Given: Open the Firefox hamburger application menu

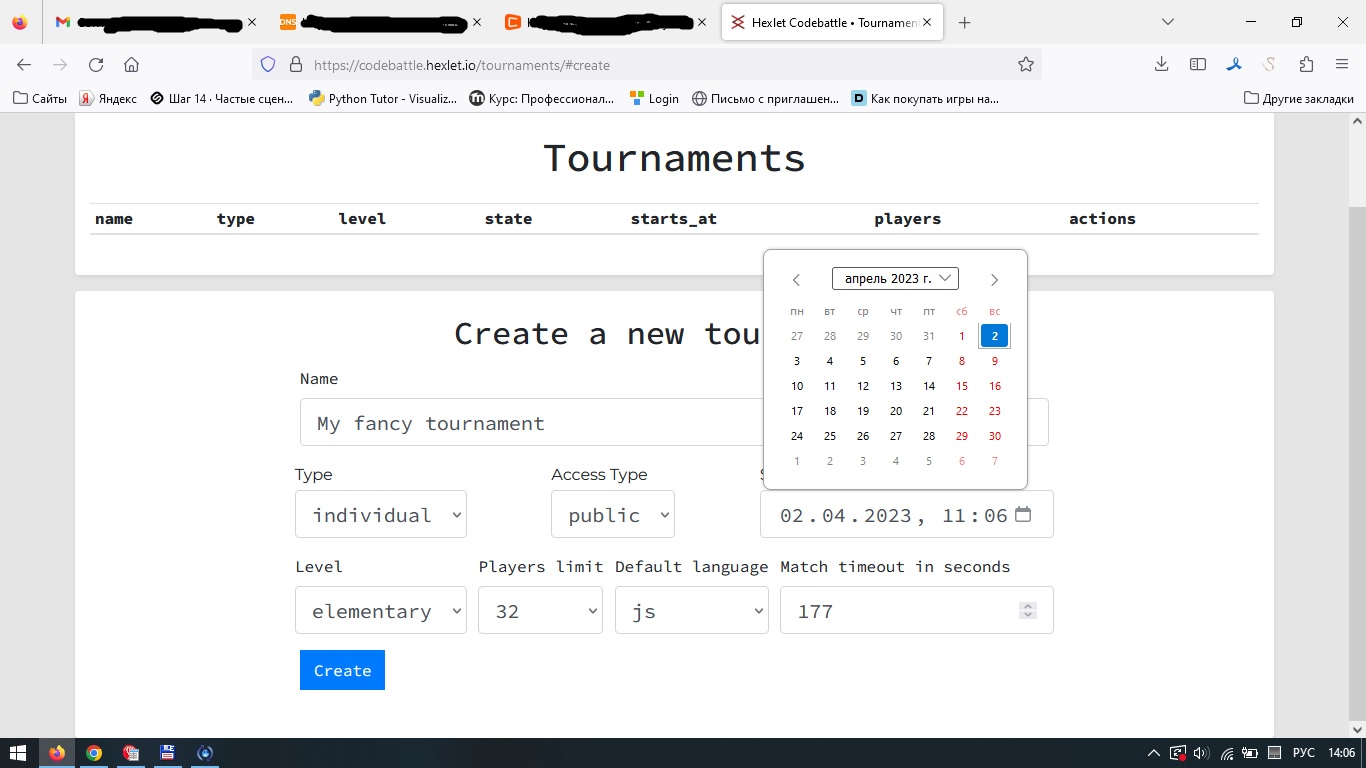Looking at the screenshot, I should [x=1342, y=63].
